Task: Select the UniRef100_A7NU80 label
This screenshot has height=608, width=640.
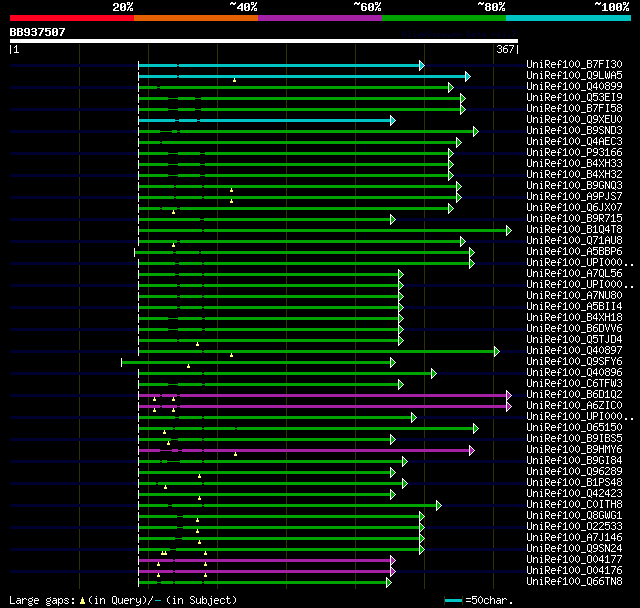Action: tap(574, 296)
